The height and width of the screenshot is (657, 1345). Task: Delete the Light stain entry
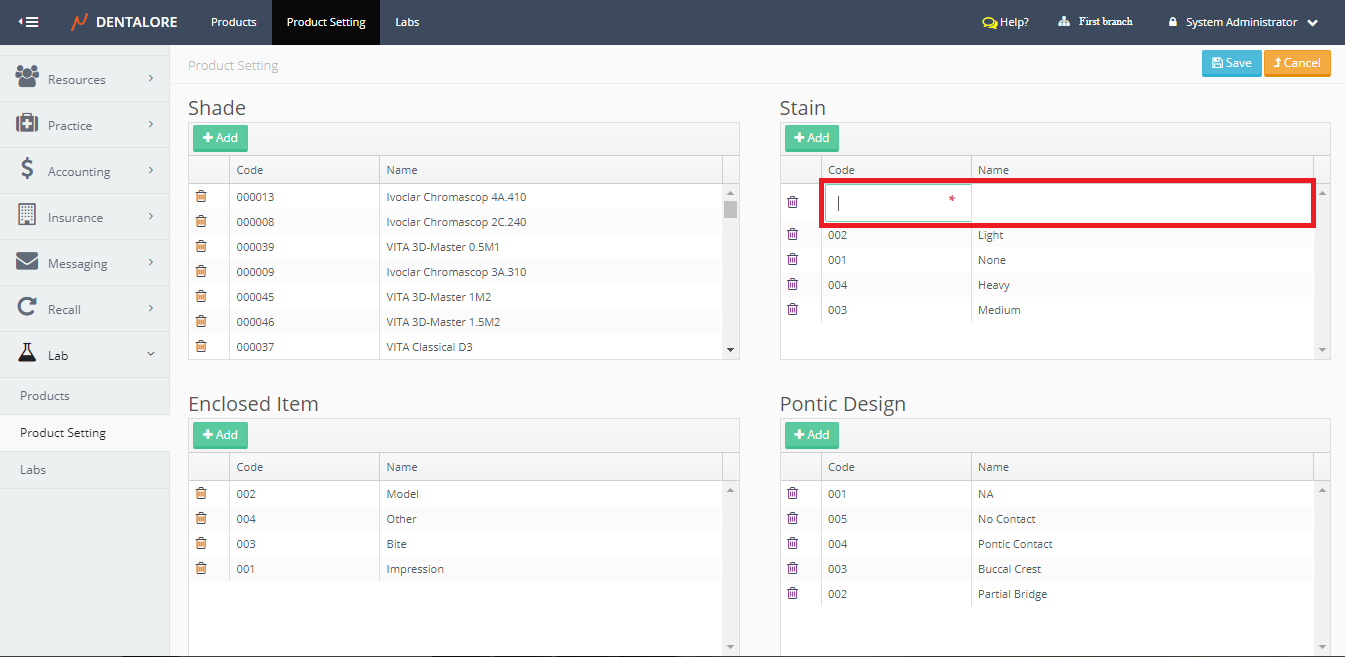[793, 235]
